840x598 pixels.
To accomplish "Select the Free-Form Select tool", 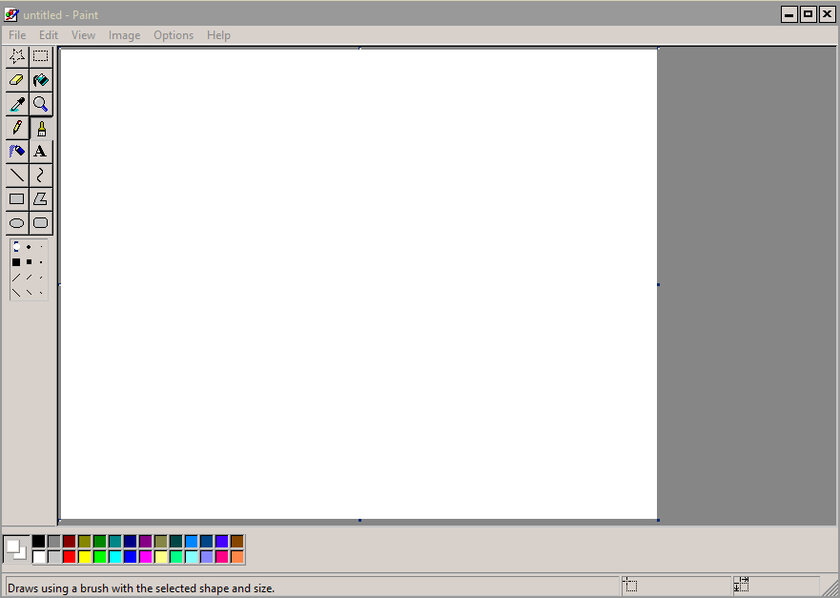I will click(17, 56).
